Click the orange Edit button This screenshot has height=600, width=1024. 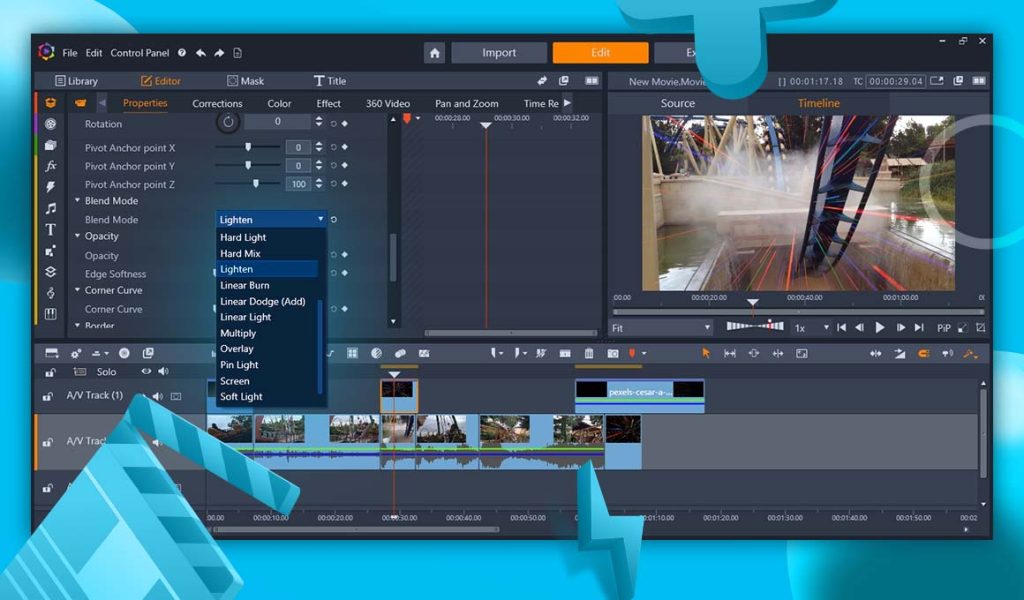pyautogui.click(x=600, y=53)
